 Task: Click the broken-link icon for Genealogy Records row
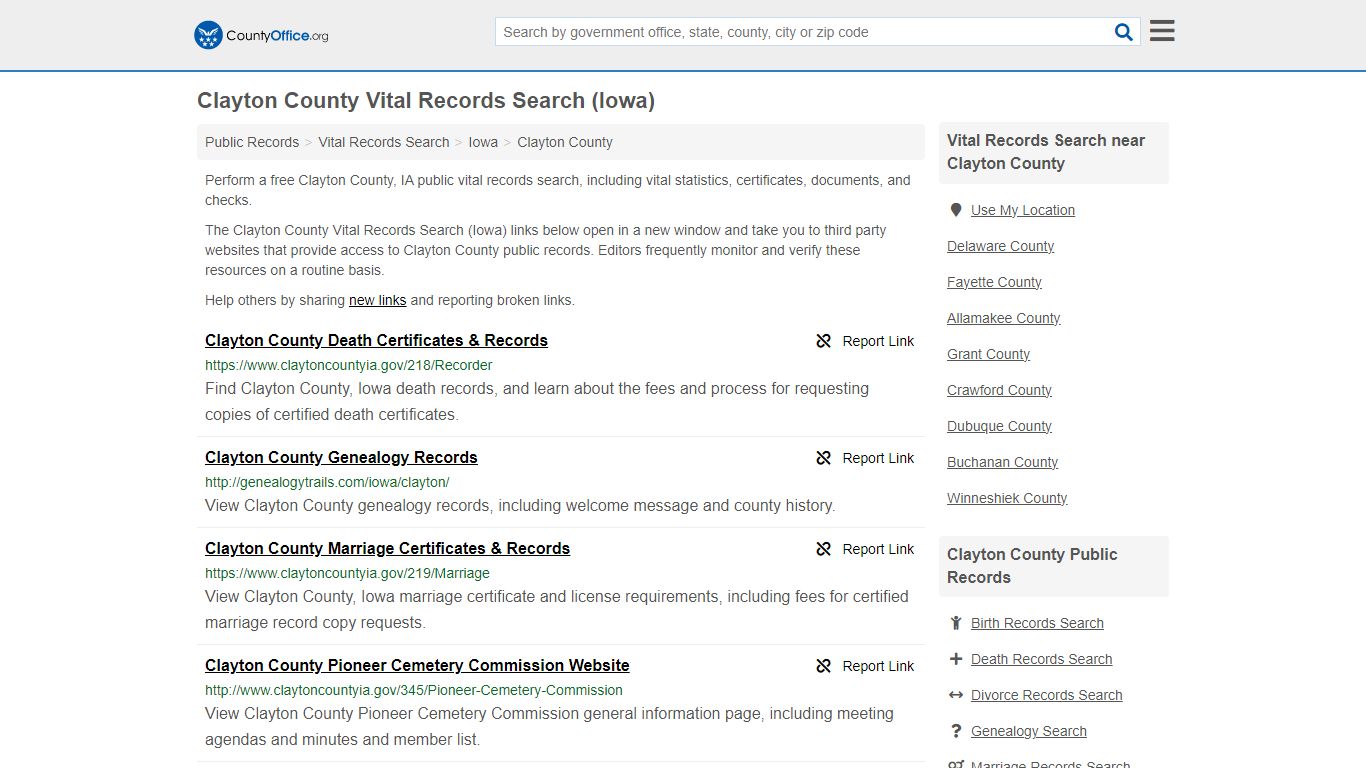[824, 458]
